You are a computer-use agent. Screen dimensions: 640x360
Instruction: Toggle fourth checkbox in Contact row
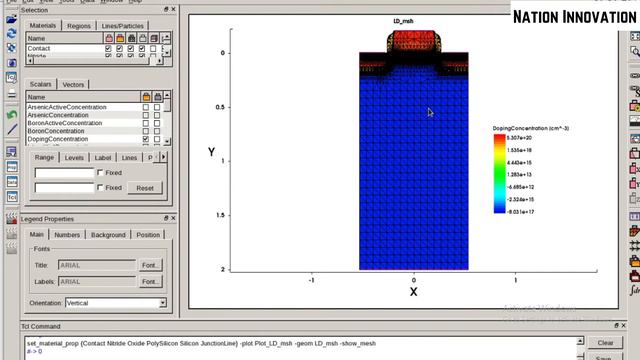click(x=142, y=48)
